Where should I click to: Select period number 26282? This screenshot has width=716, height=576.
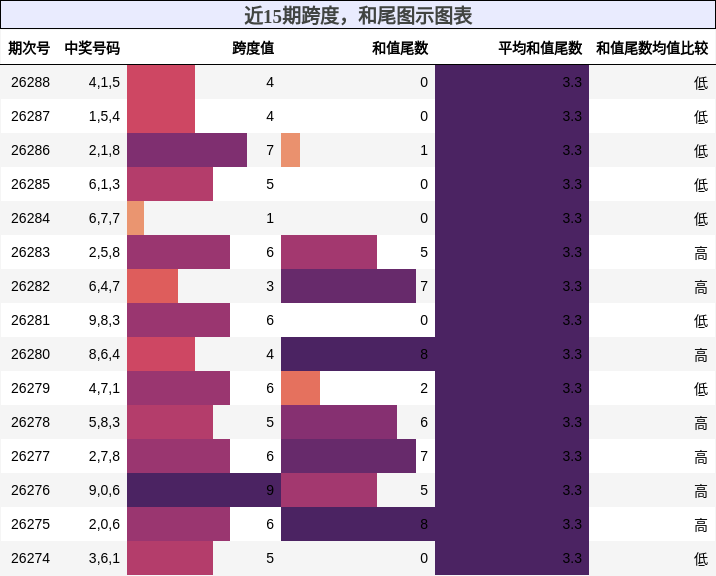(30, 286)
